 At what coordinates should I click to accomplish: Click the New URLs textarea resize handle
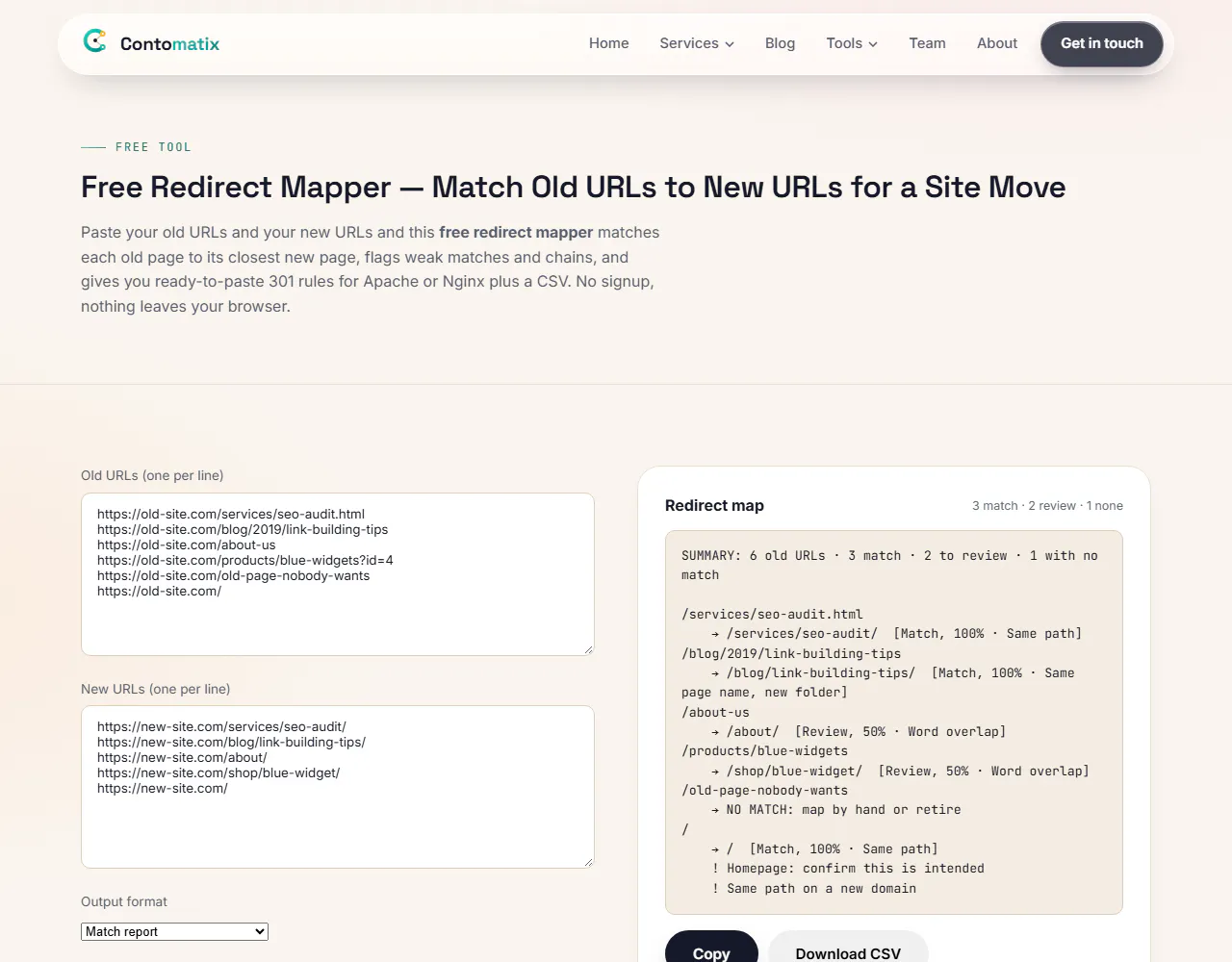coord(588,862)
